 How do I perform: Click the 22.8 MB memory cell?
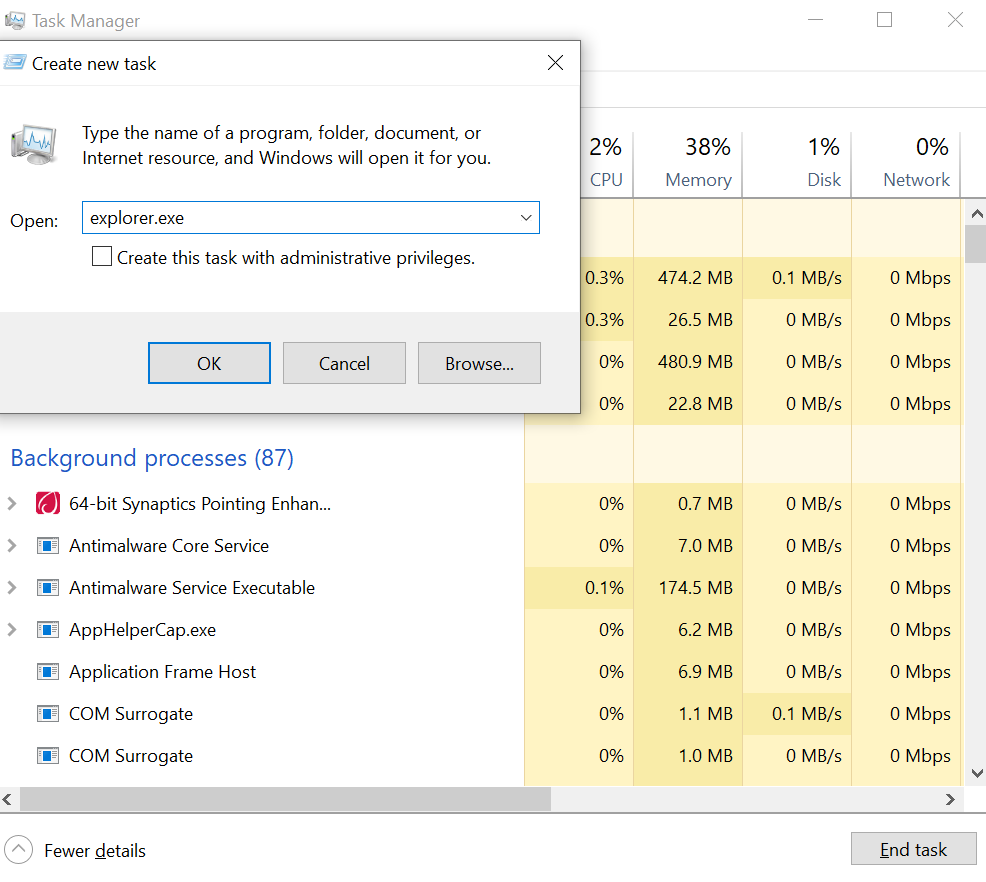pyautogui.click(x=688, y=404)
